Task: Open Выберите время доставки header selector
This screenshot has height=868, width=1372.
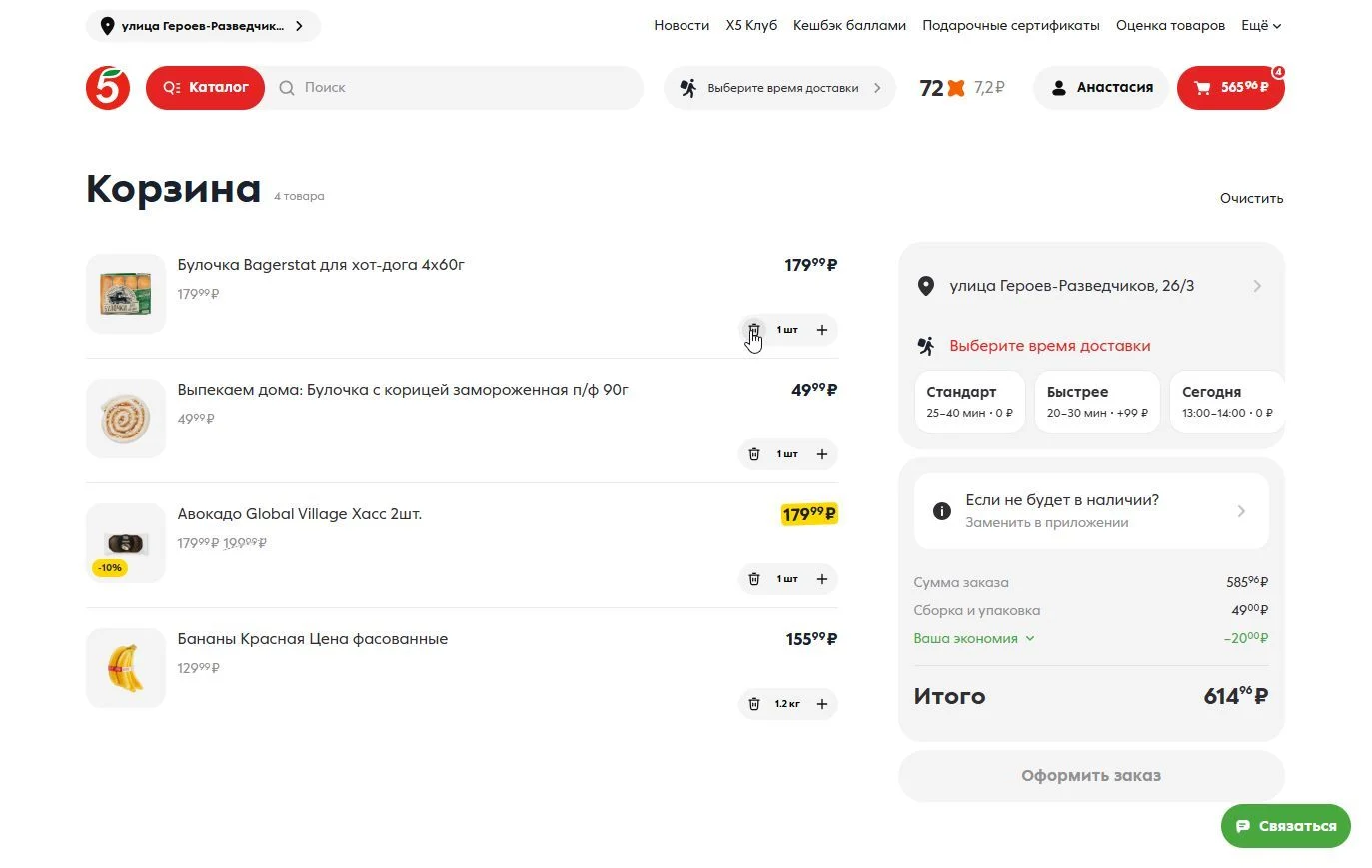Action: click(x=779, y=88)
